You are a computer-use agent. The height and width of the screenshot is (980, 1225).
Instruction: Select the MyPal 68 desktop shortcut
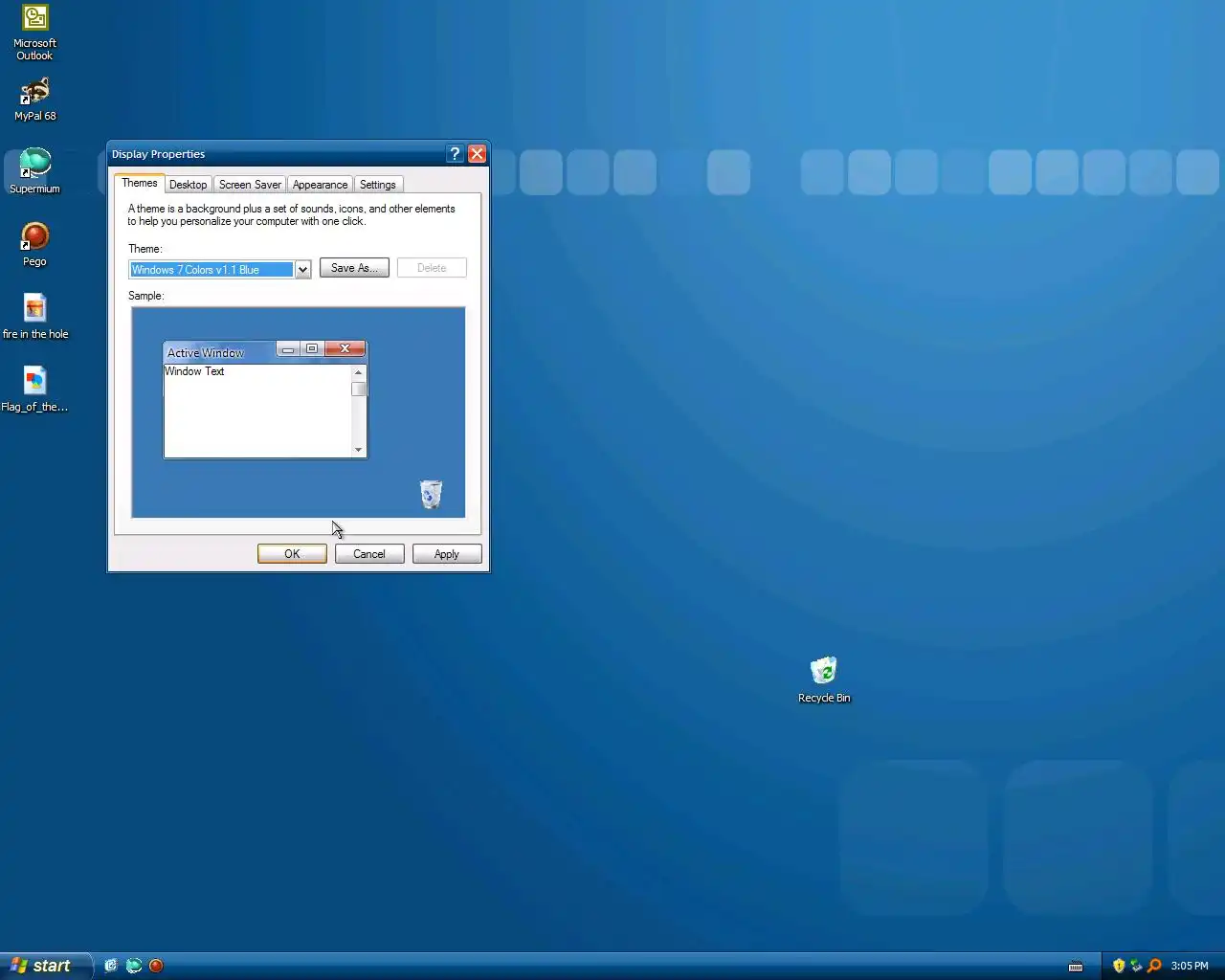pyautogui.click(x=34, y=100)
